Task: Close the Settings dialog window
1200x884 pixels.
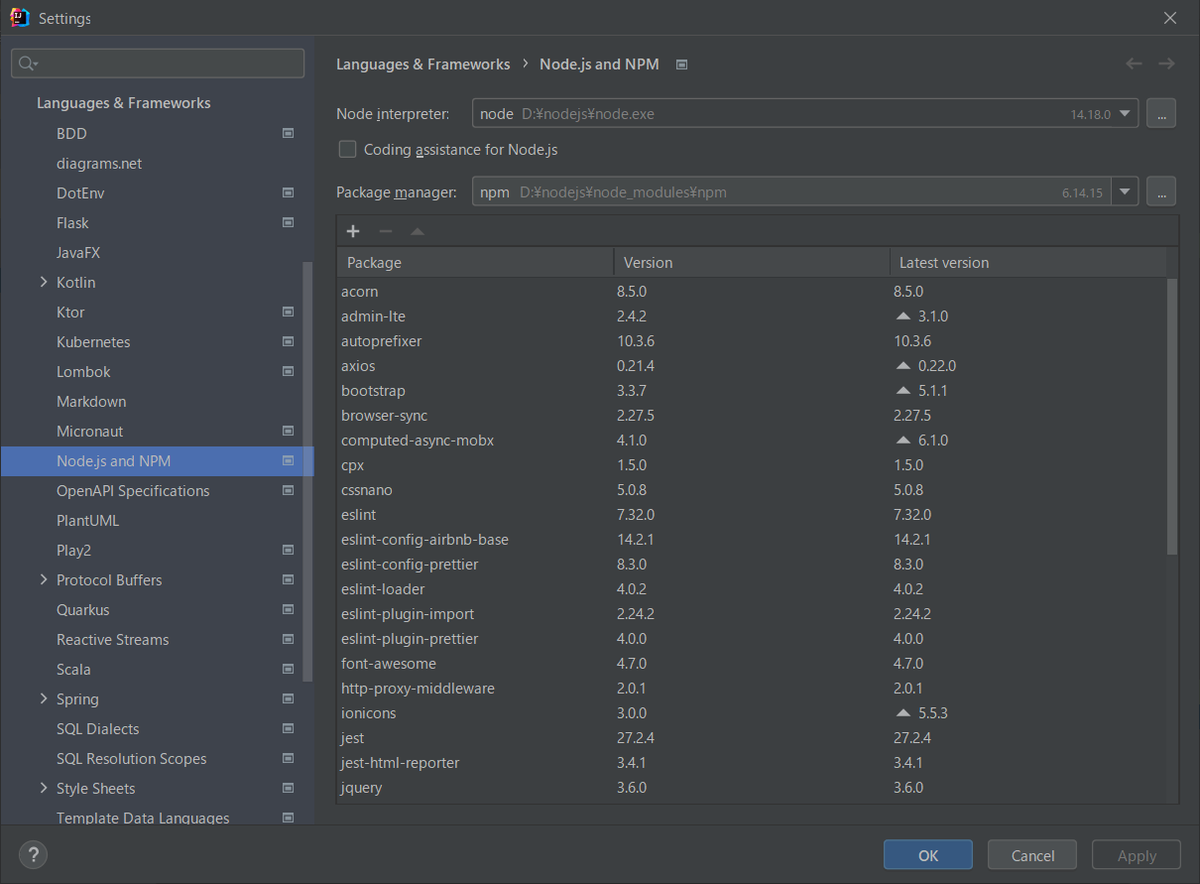Action: coord(1170,18)
